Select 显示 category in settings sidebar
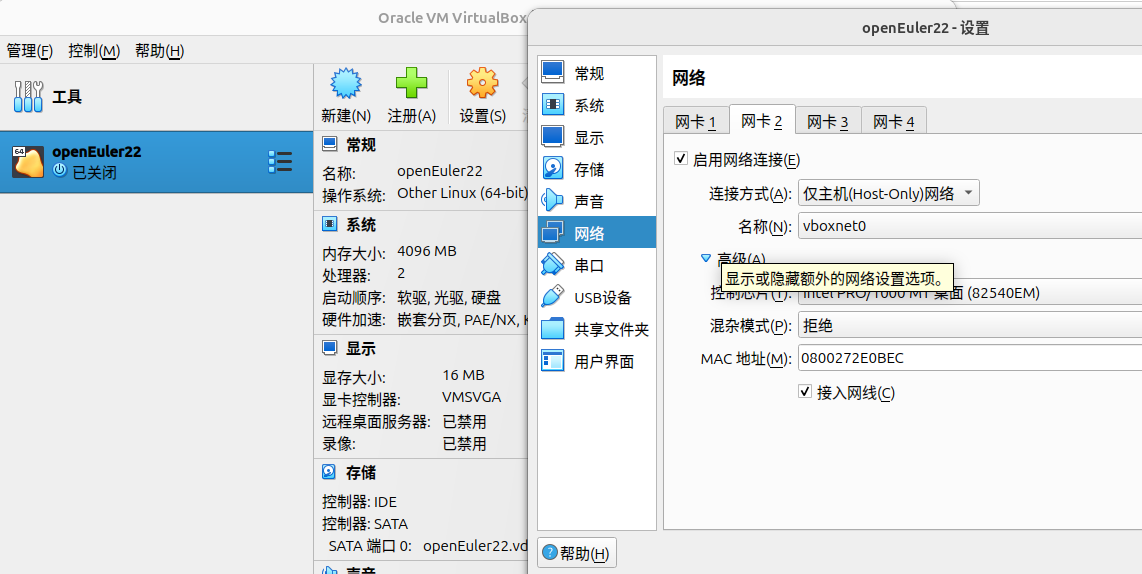This screenshot has height=574, width=1142. 596,137
